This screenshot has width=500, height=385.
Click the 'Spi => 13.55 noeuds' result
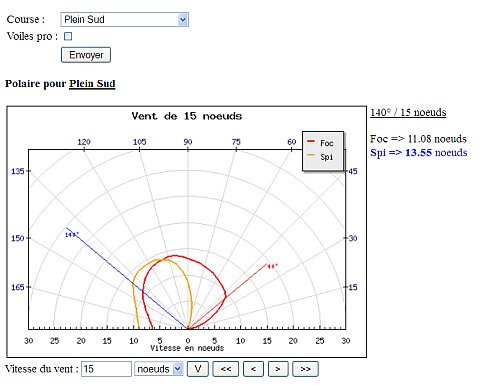(419, 153)
